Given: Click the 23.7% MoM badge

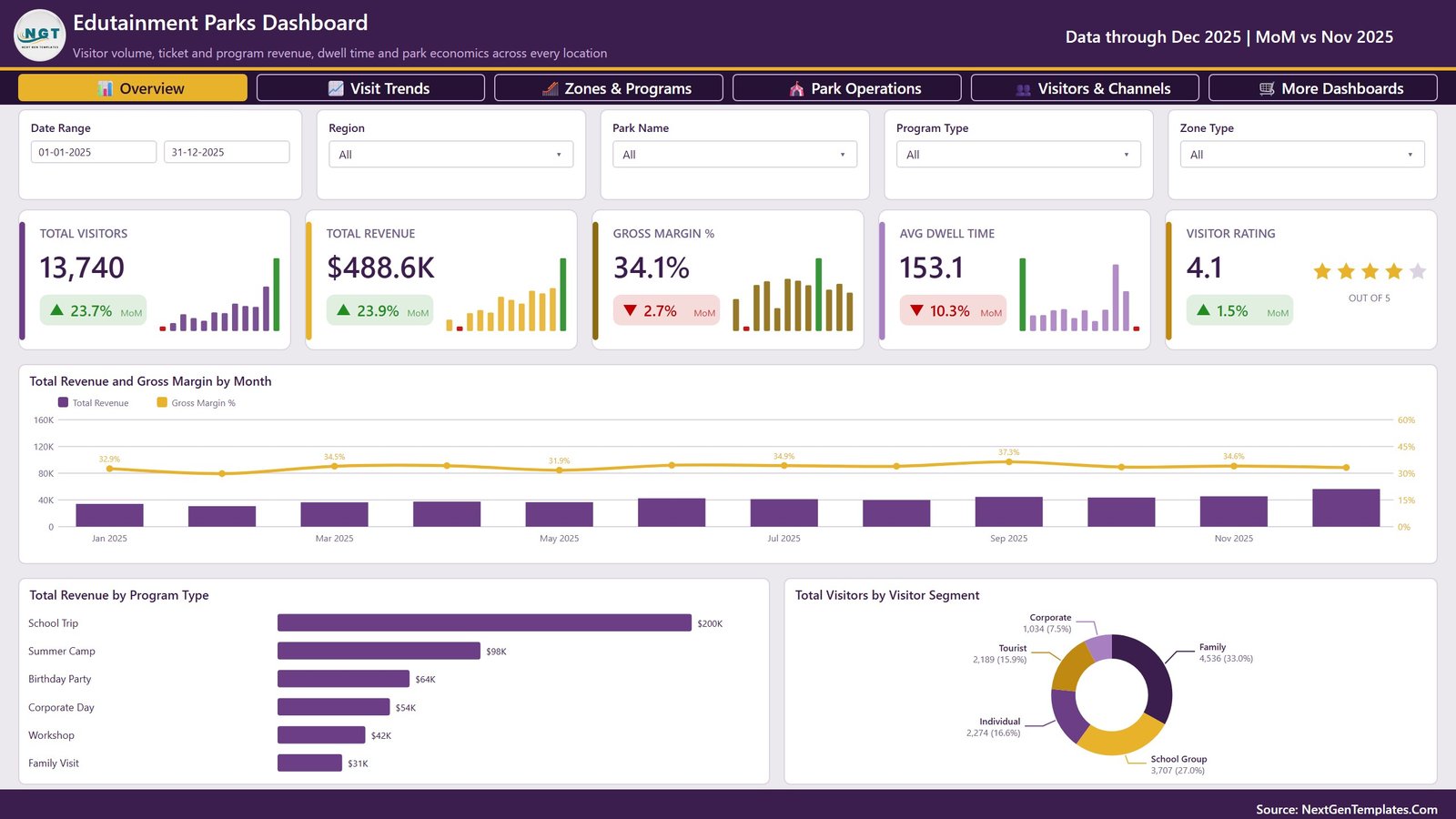Looking at the screenshot, I should [x=93, y=310].
